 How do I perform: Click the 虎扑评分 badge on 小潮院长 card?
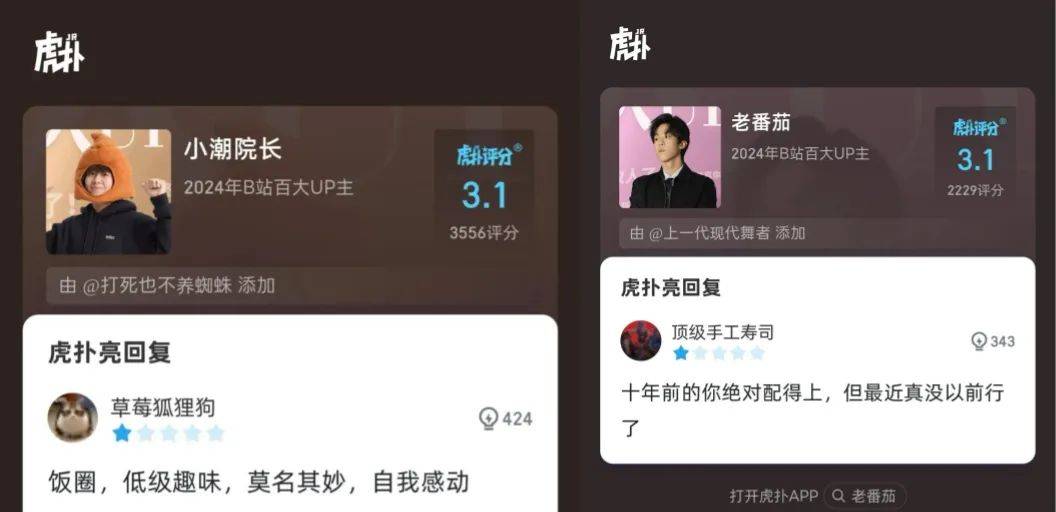point(489,155)
